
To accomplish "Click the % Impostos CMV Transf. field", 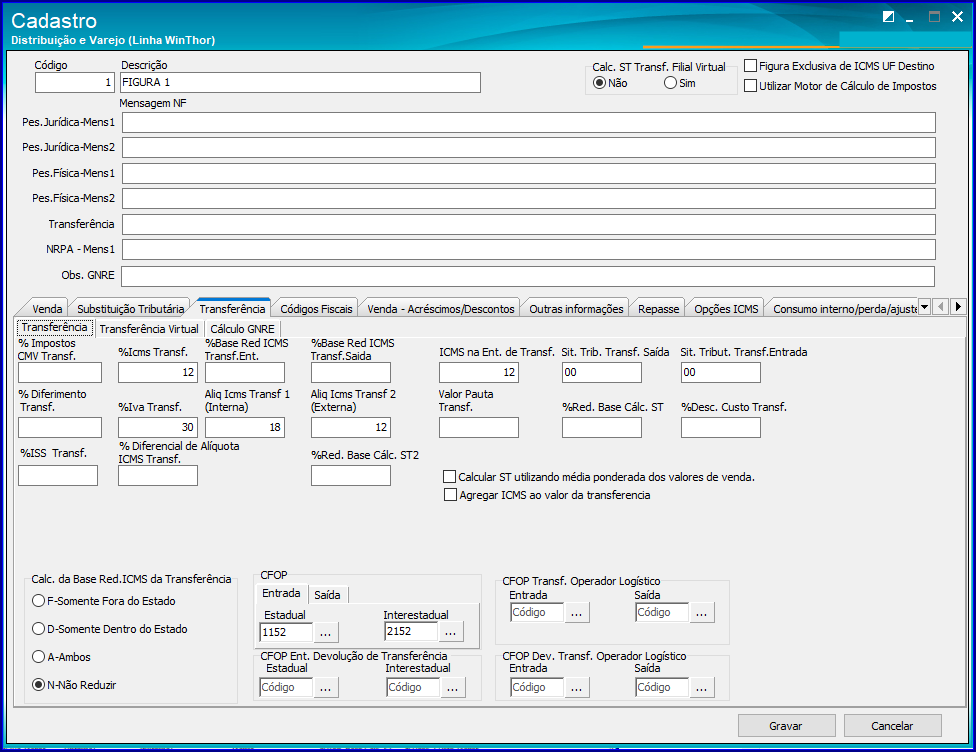I will click(x=60, y=372).
